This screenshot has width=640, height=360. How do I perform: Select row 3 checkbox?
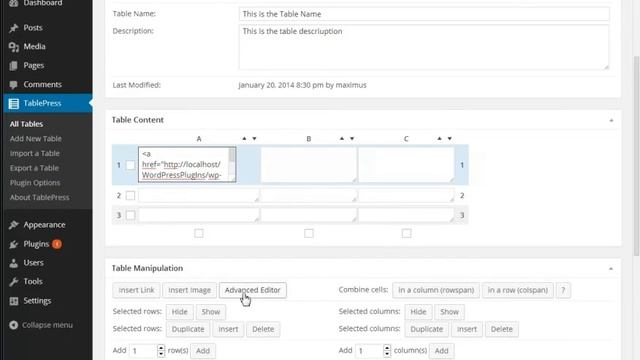[130, 215]
